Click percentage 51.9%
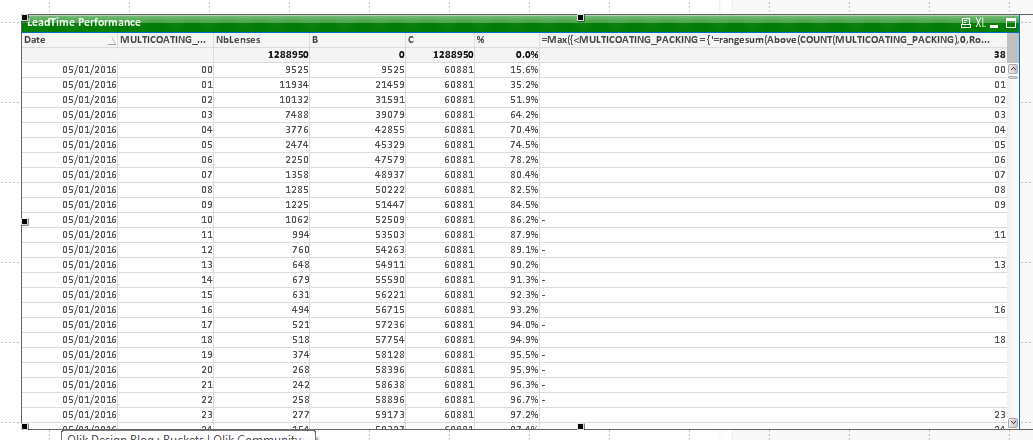 tap(524, 100)
